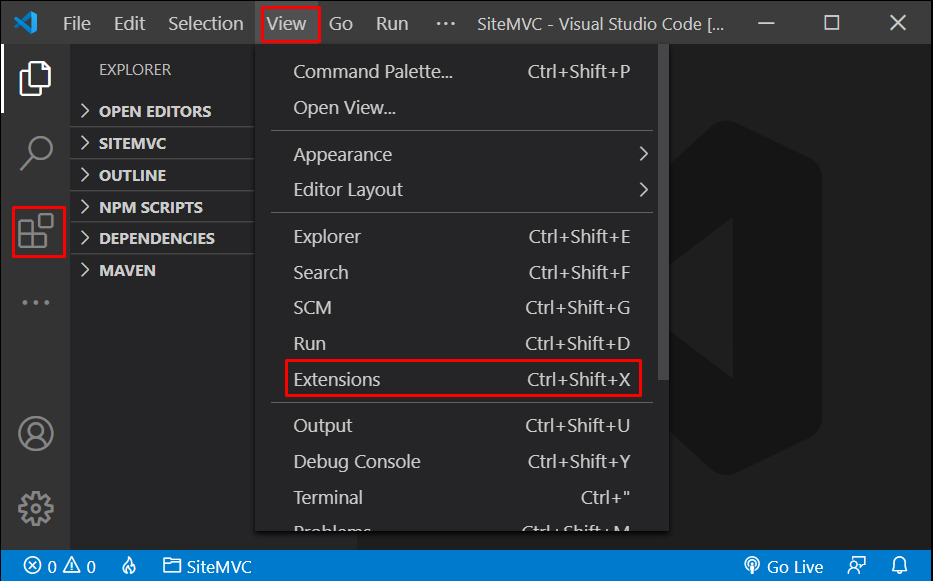Expand the MAVEN section

[x=127, y=270]
